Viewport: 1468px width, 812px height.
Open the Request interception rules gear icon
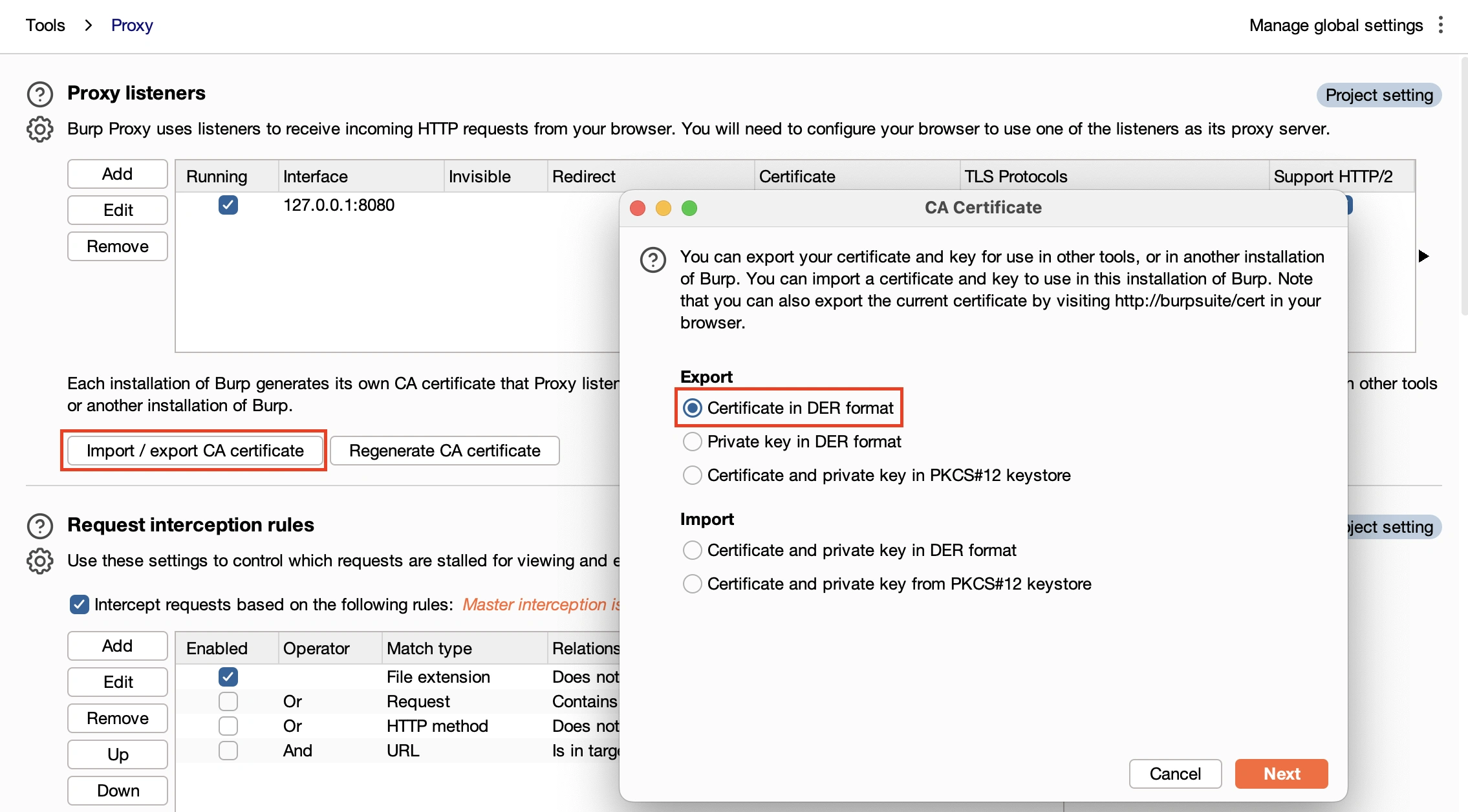click(39, 561)
